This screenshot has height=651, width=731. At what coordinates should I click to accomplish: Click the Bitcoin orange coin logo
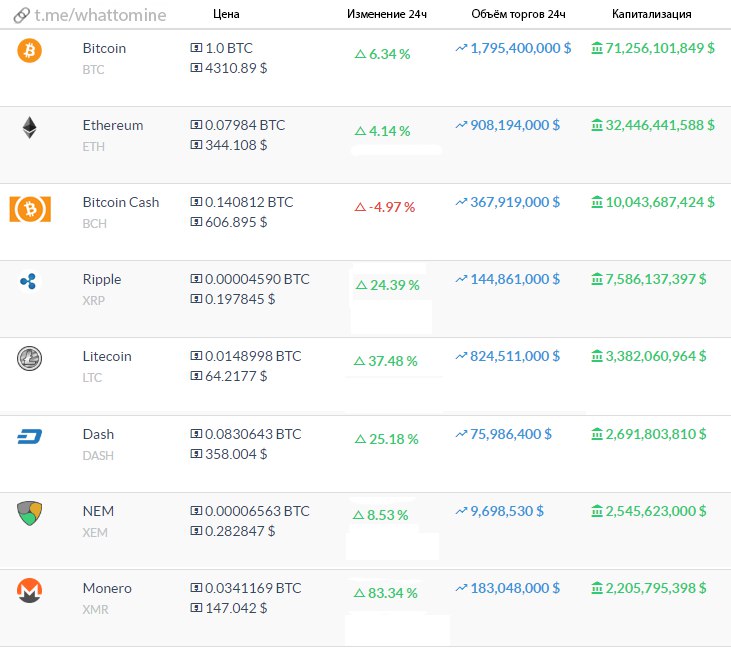[x=29, y=50]
